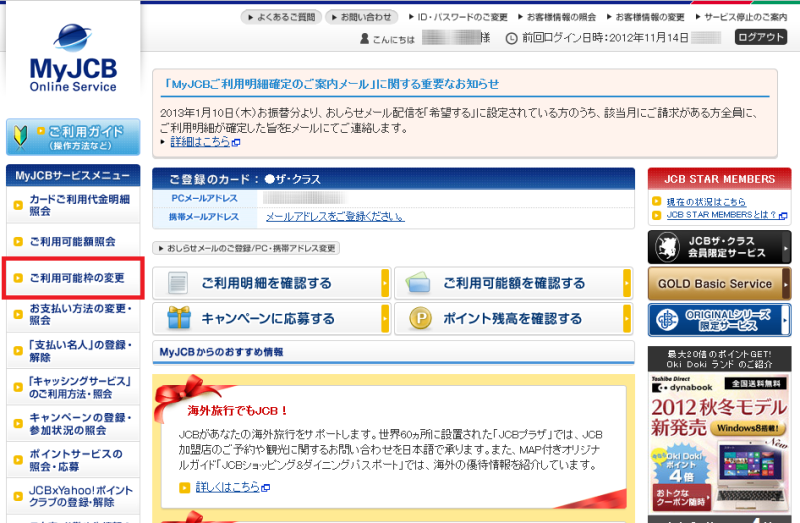Click the yellow bullet icon next to ご利用可能額照会
800x523 pixels.
(x=18, y=241)
